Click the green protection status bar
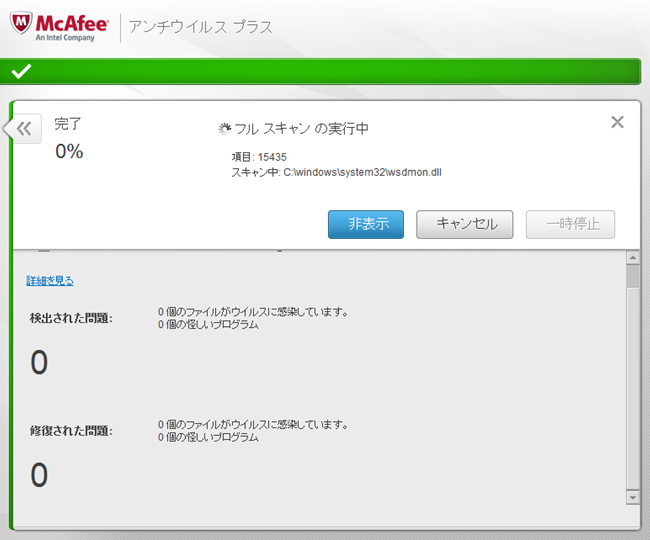The width and height of the screenshot is (650, 540). (x=320, y=71)
